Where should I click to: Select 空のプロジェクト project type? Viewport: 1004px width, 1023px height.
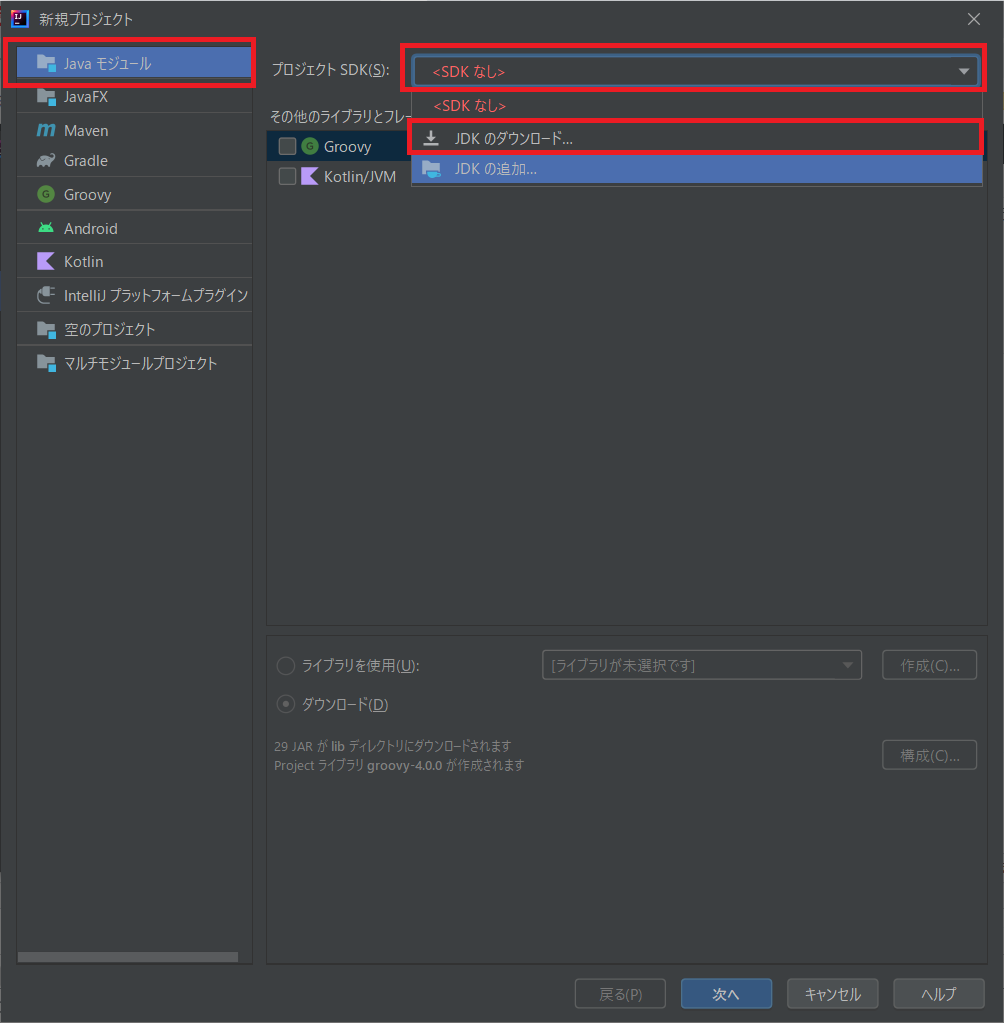pos(134,329)
